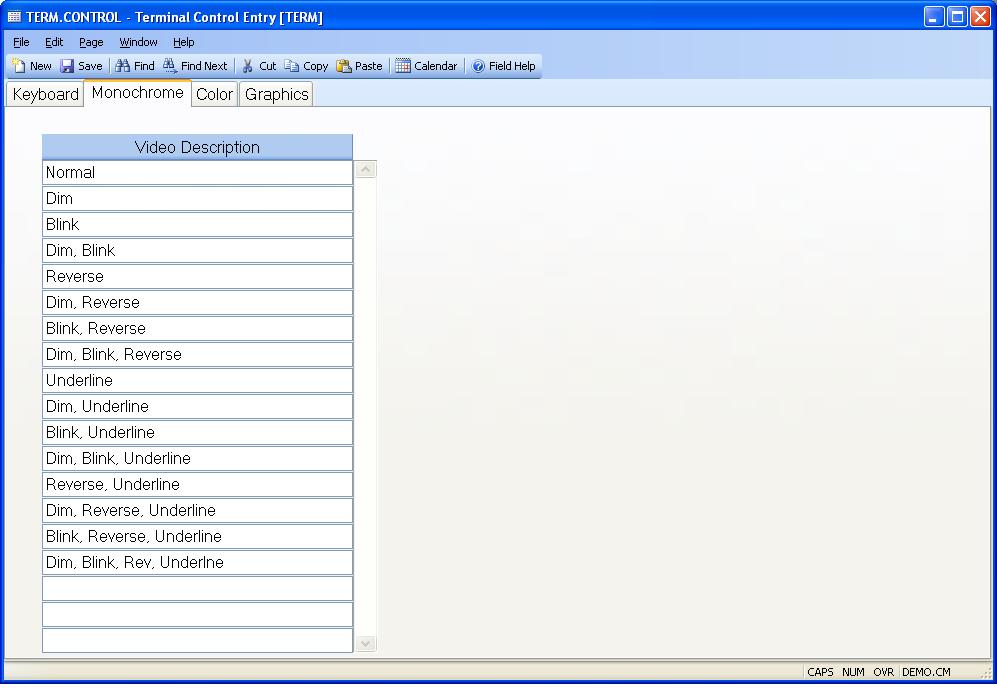The width and height of the screenshot is (997, 689).
Task: Cut the selection with the scissors icon
Action: pyautogui.click(x=248, y=66)
